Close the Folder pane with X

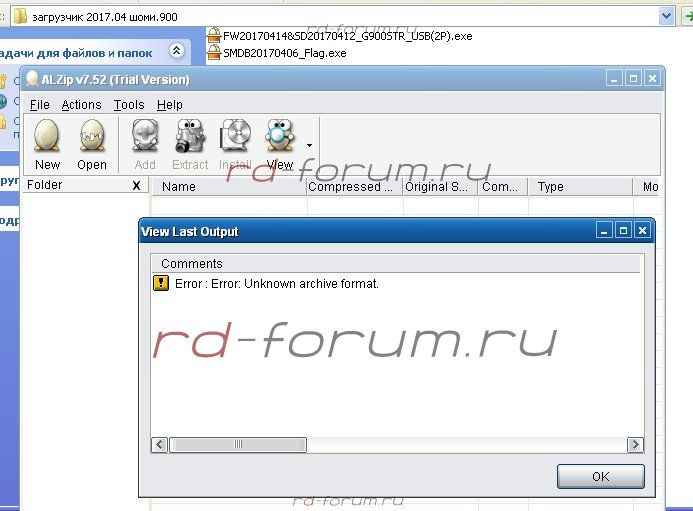click(x=136, y=185)
